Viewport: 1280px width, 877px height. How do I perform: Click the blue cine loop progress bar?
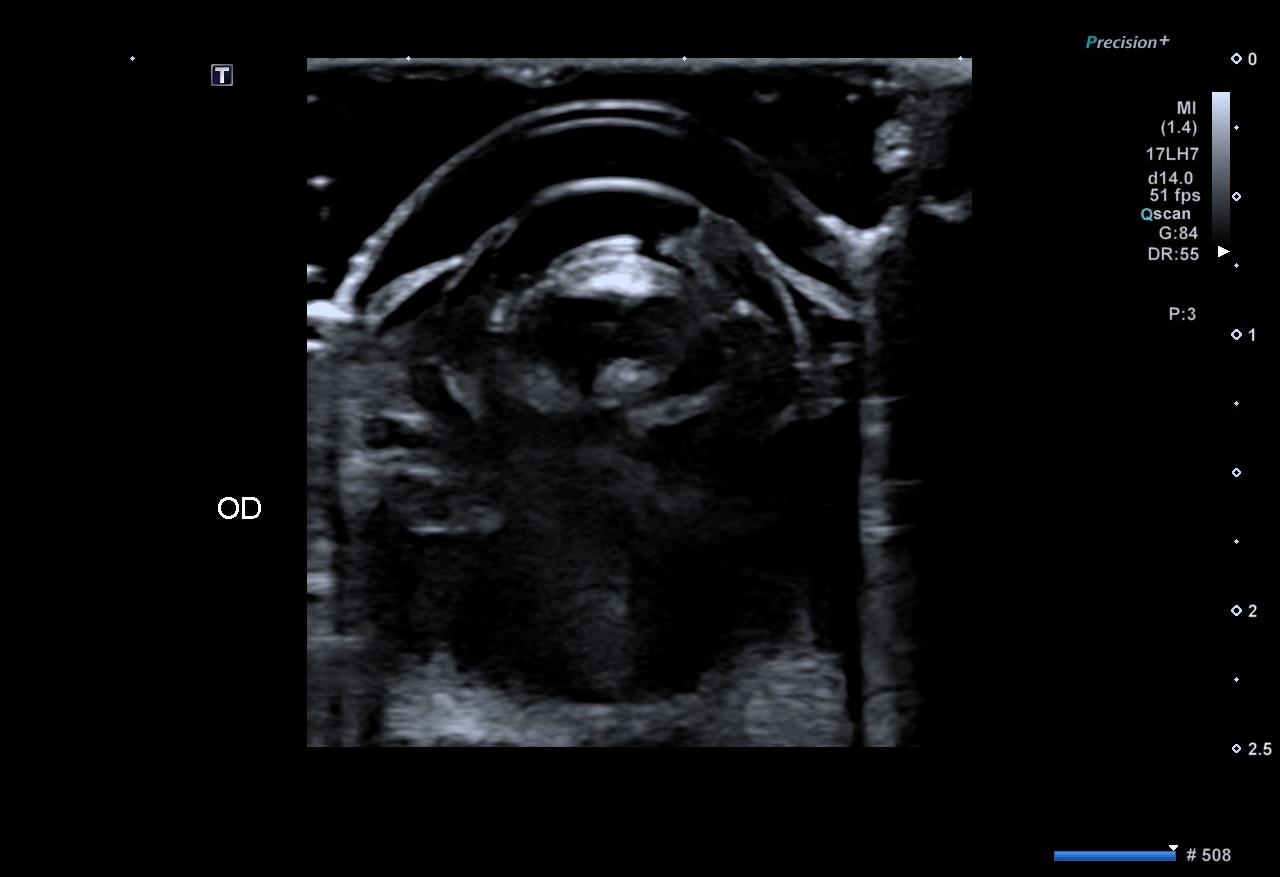[x=1114, y=856]
